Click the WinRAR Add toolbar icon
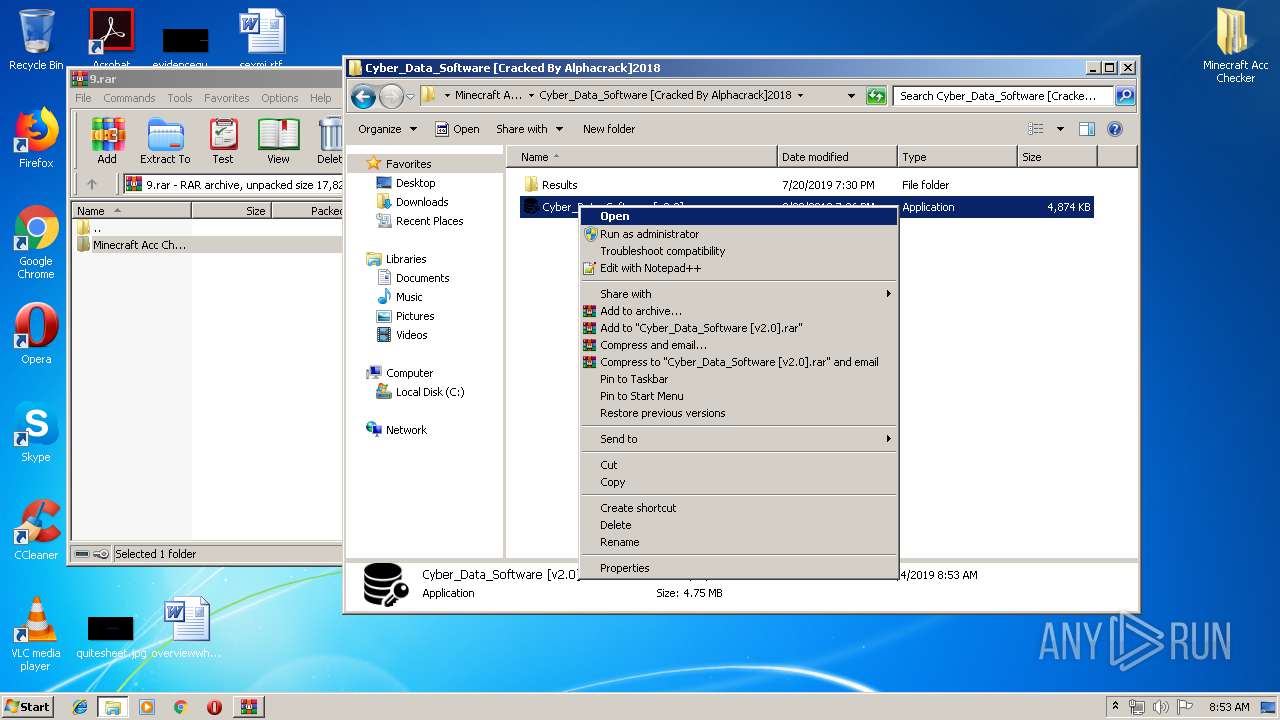Viewport: 1280px width, 720px height. click(x=107, y=141)
